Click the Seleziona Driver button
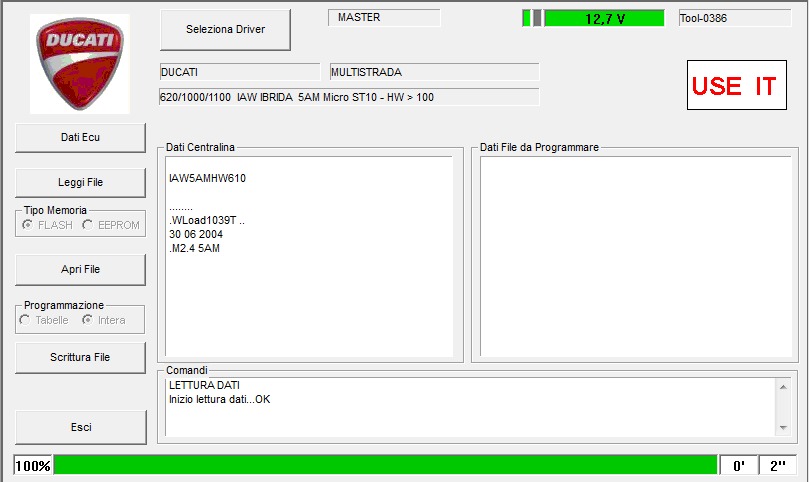 pyautogui.click(x=225, y=30)
